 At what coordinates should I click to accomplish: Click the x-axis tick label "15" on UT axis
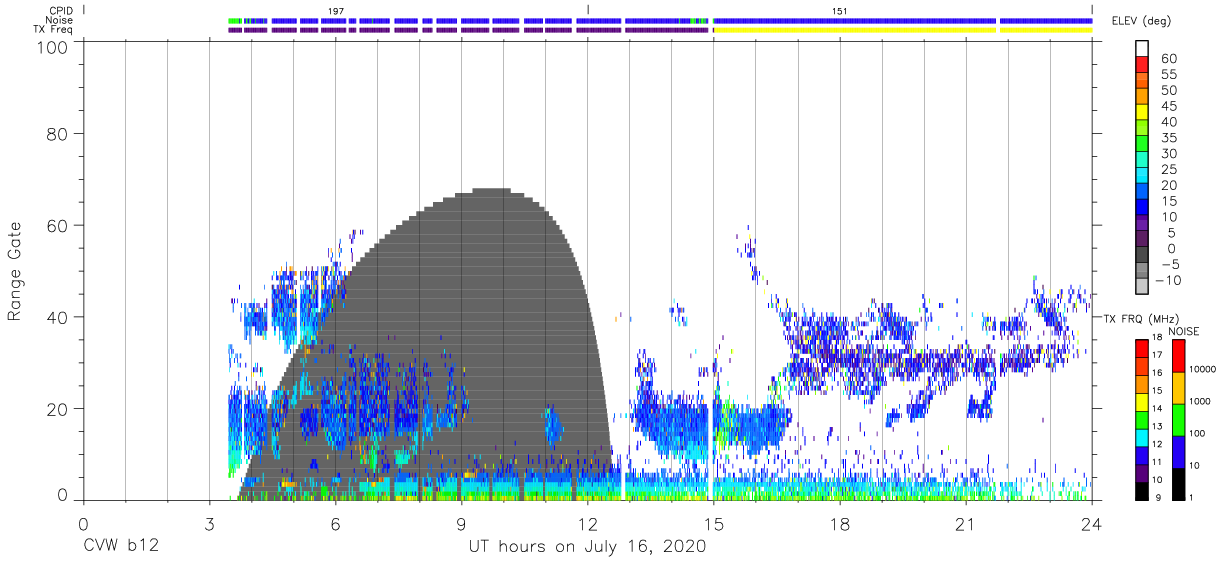(714, 524)
